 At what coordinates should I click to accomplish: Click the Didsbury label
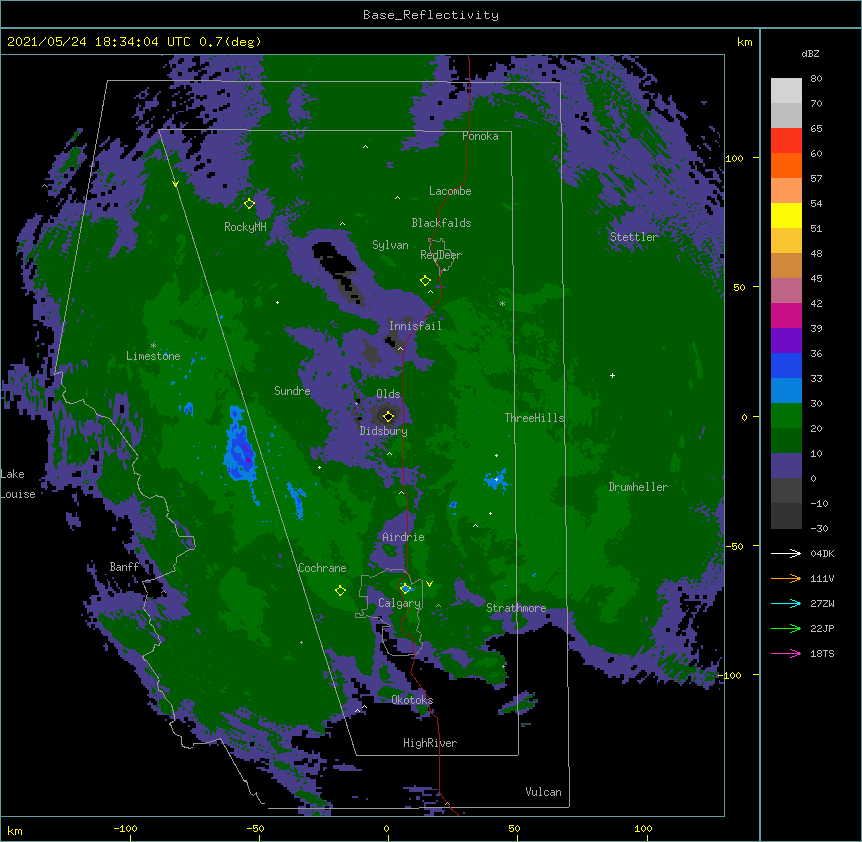(x=383, y=431)
